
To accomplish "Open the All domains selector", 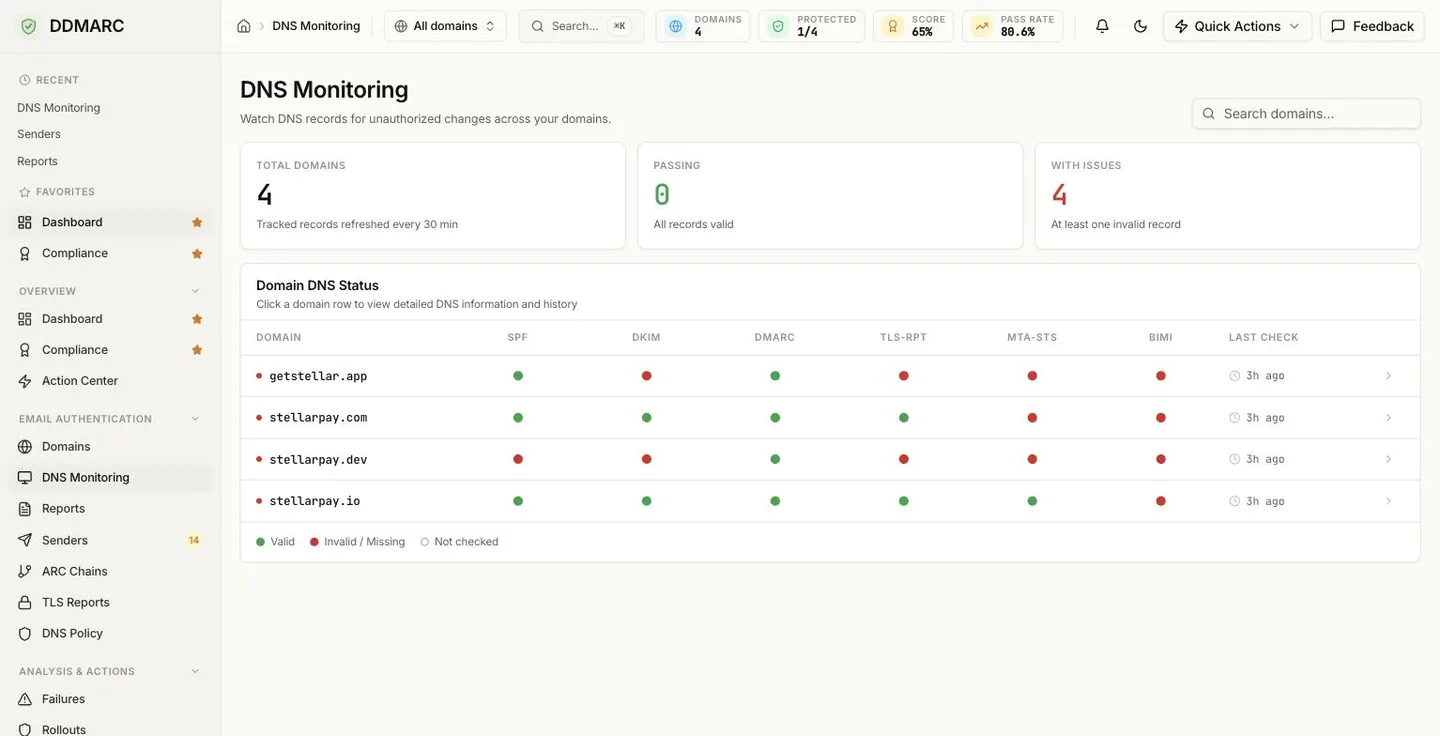I will 445,26.
